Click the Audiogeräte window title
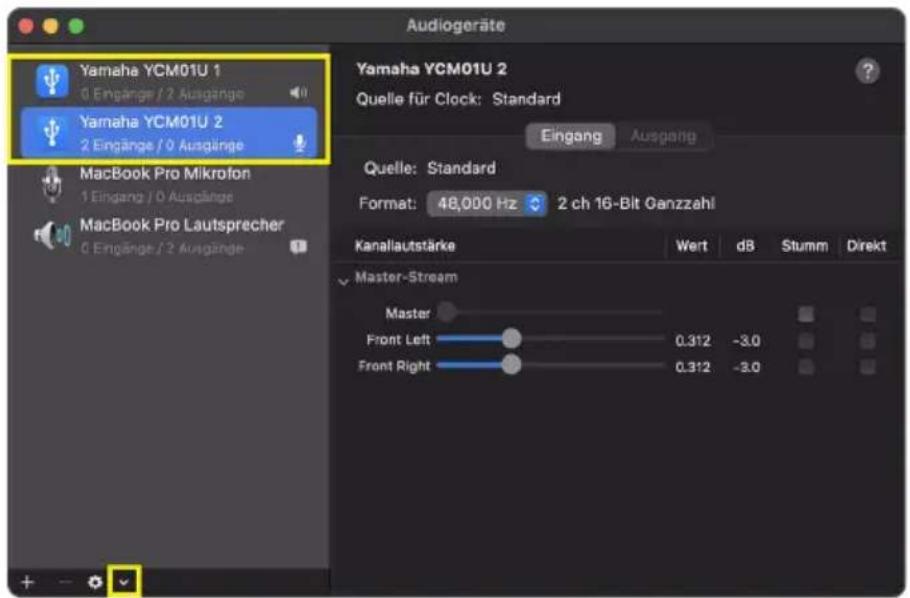Screen dimensions: 910x598 [x=456, y=26]
